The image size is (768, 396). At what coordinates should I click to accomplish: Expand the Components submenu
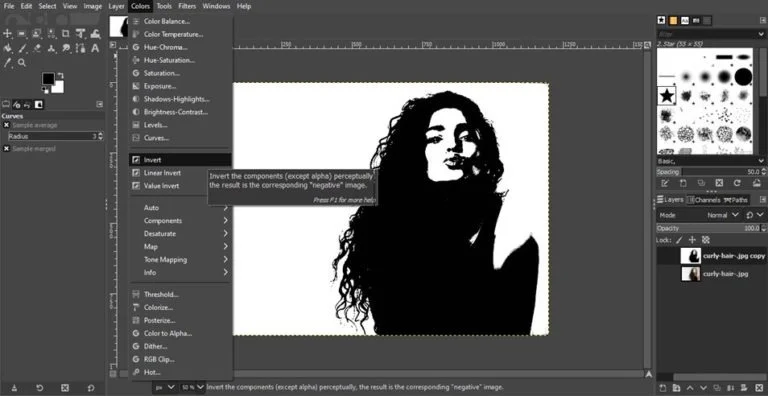[180, 221]
